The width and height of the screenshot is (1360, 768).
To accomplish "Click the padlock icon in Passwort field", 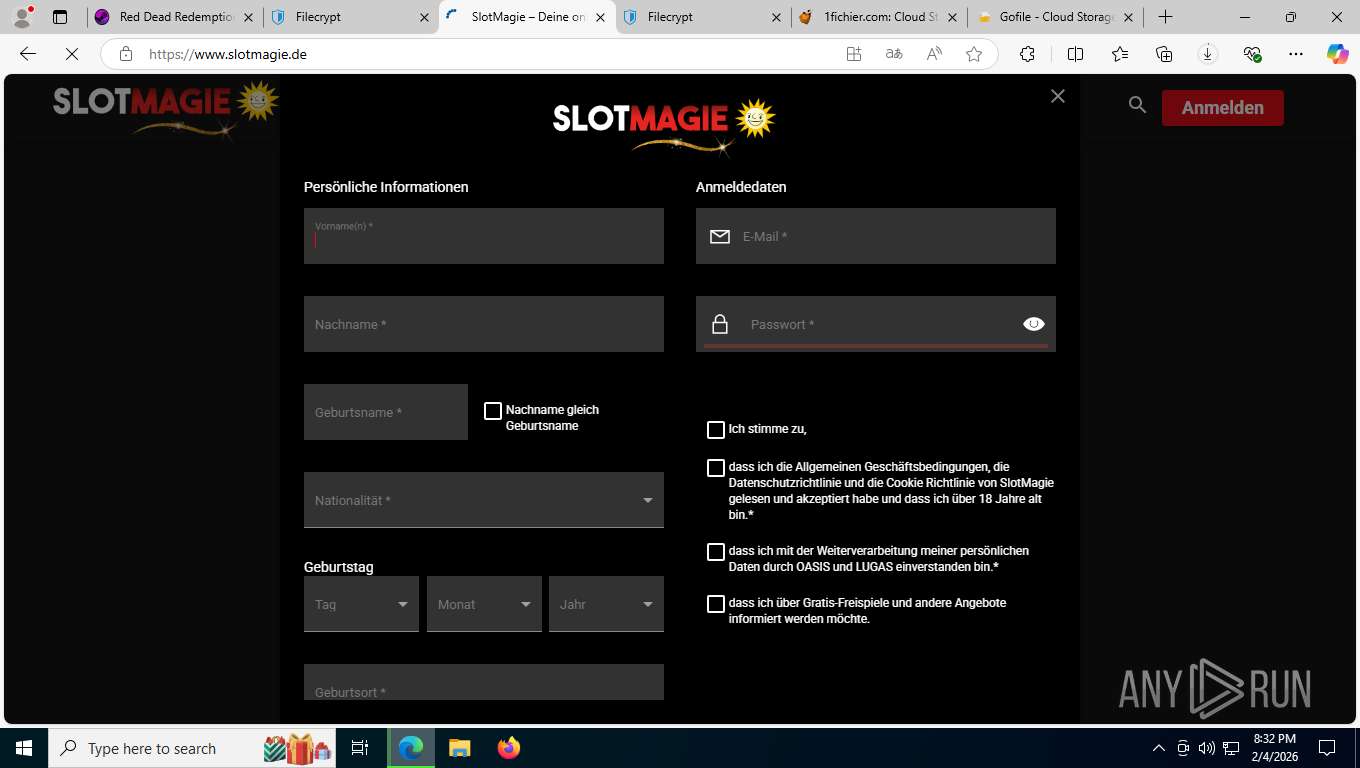I will (720, 324).
